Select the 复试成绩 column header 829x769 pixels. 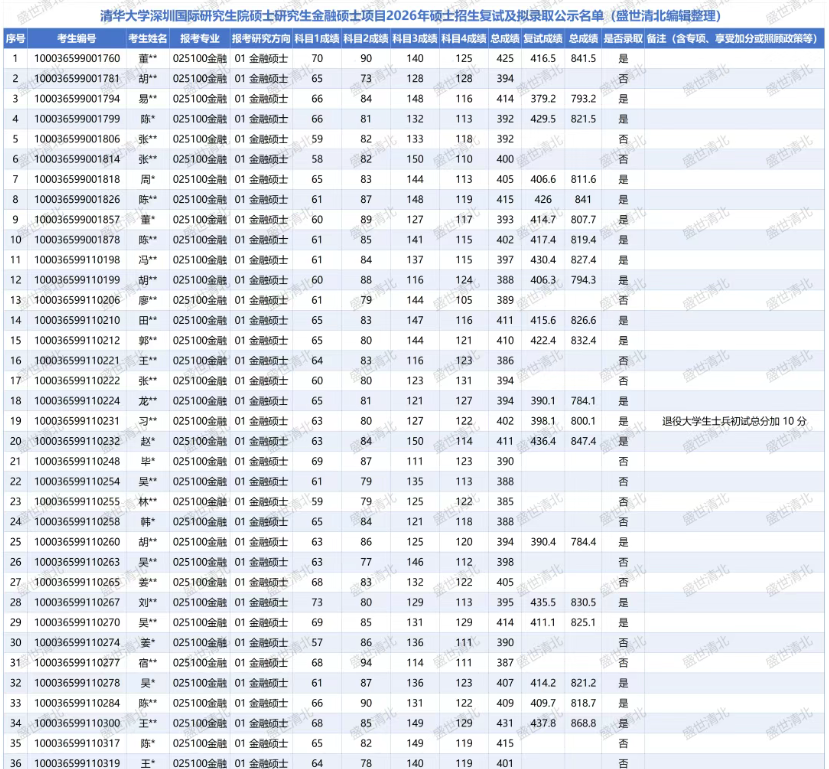(543, 38)
